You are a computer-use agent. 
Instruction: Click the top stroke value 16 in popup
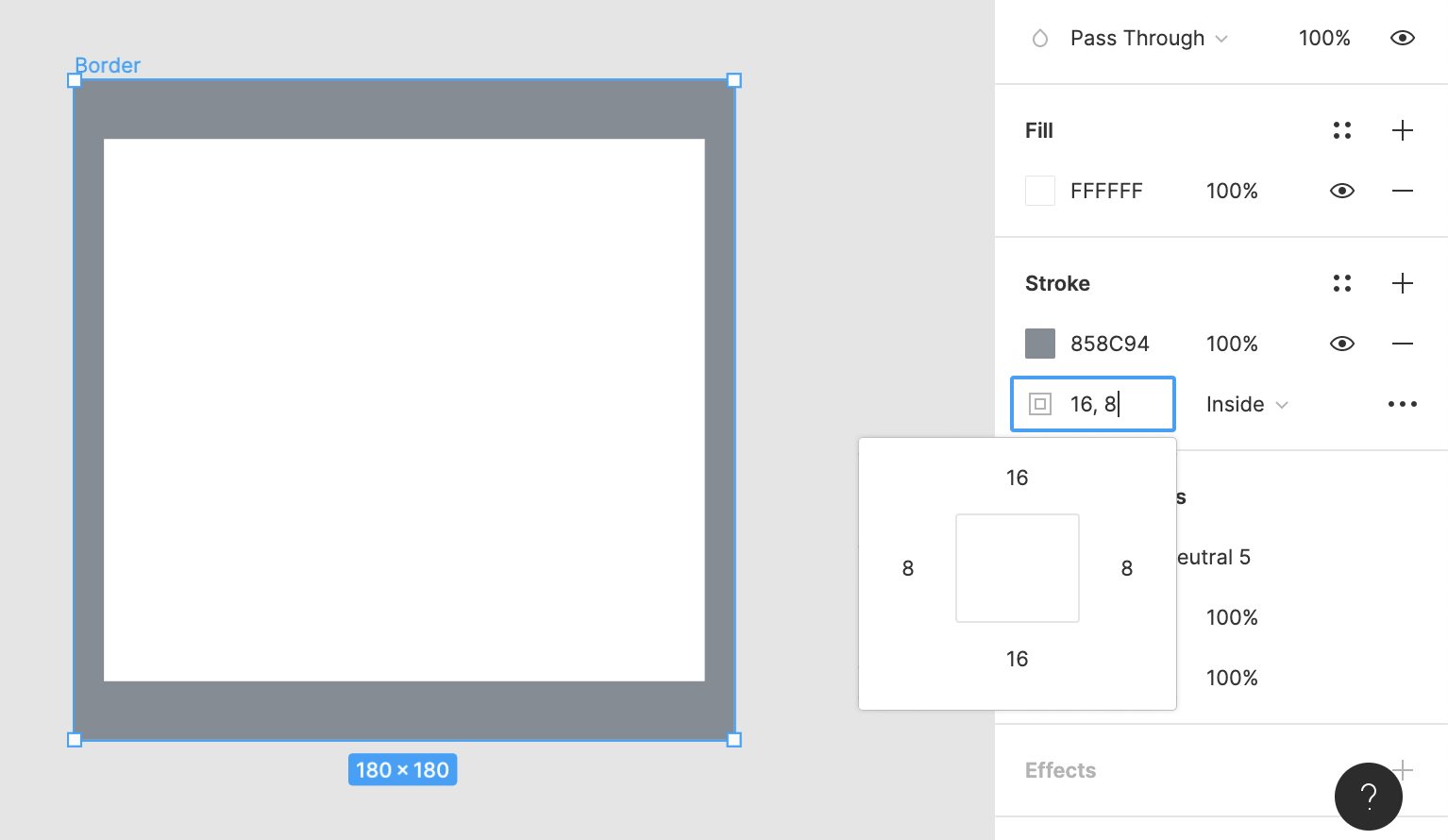(x=1017, y=478)
